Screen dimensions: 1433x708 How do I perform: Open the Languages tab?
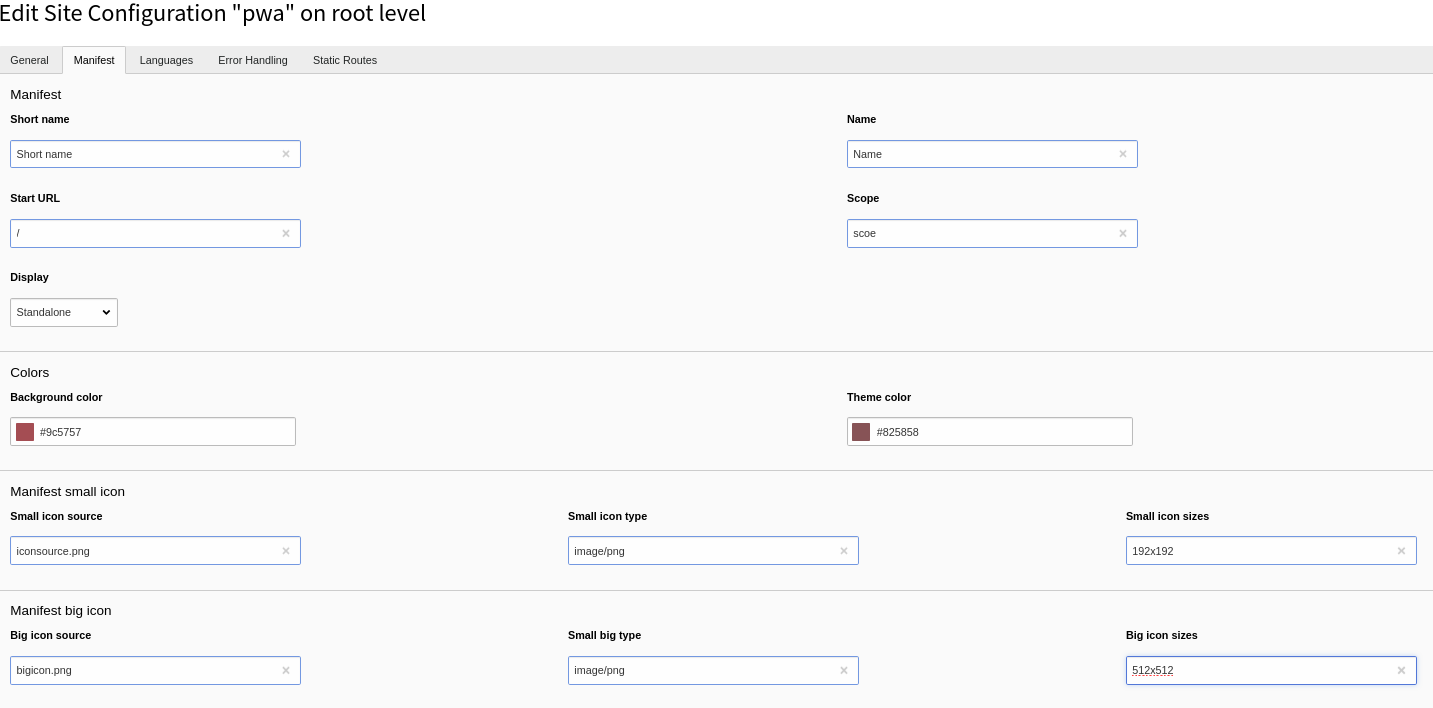pos(166,60)
